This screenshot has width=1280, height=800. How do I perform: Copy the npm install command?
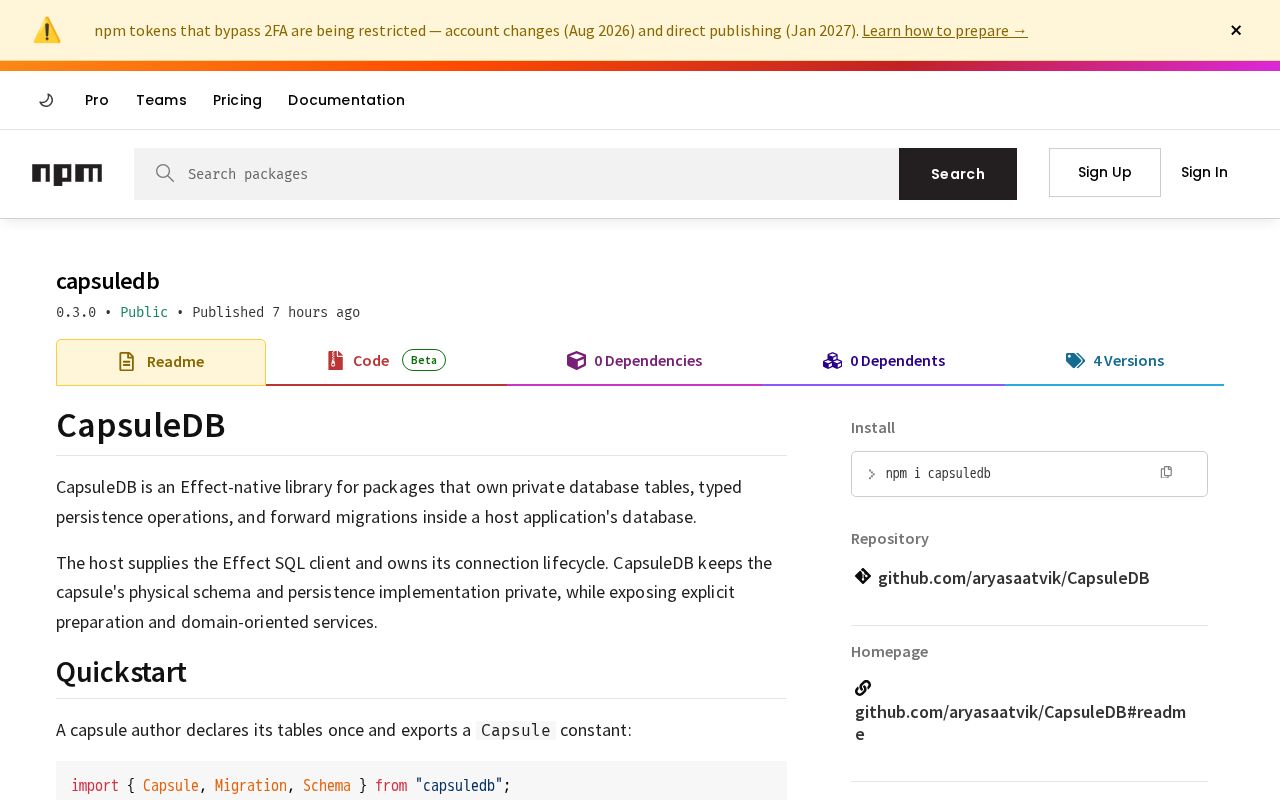tap(1166, 472)
